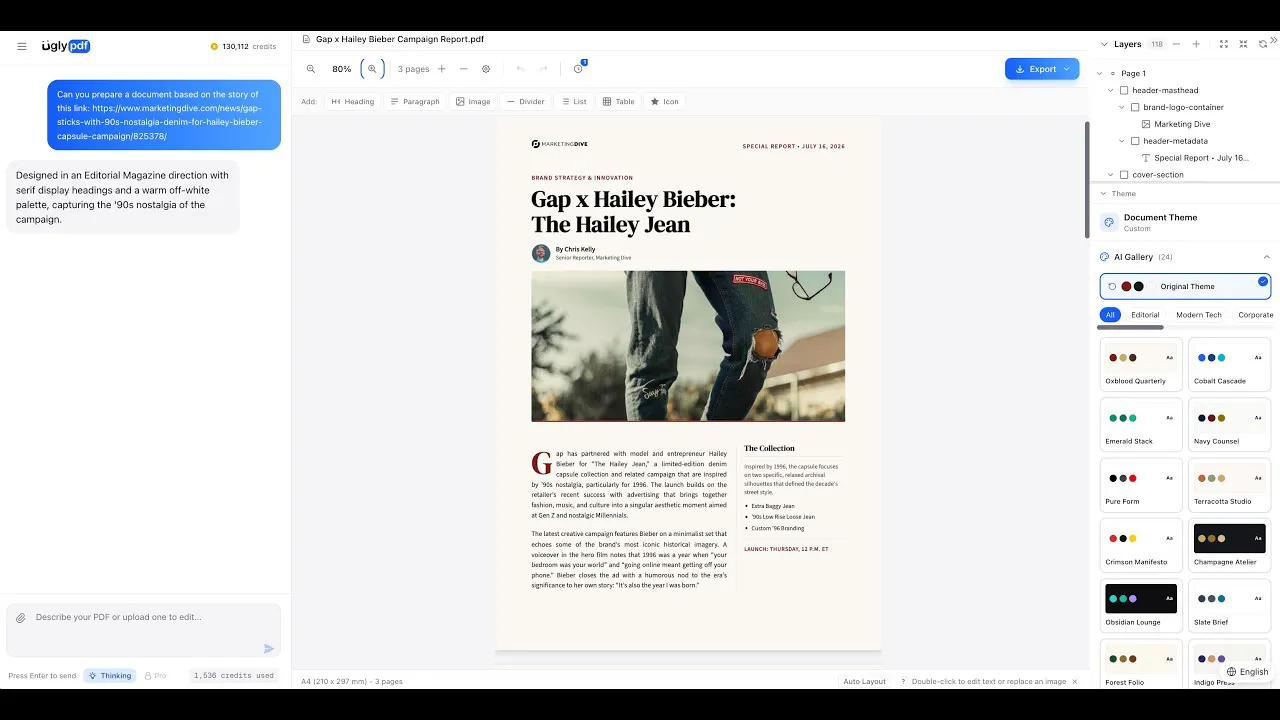
Task: Click the Layers panel plus icon
Action: coord(1196,44)
